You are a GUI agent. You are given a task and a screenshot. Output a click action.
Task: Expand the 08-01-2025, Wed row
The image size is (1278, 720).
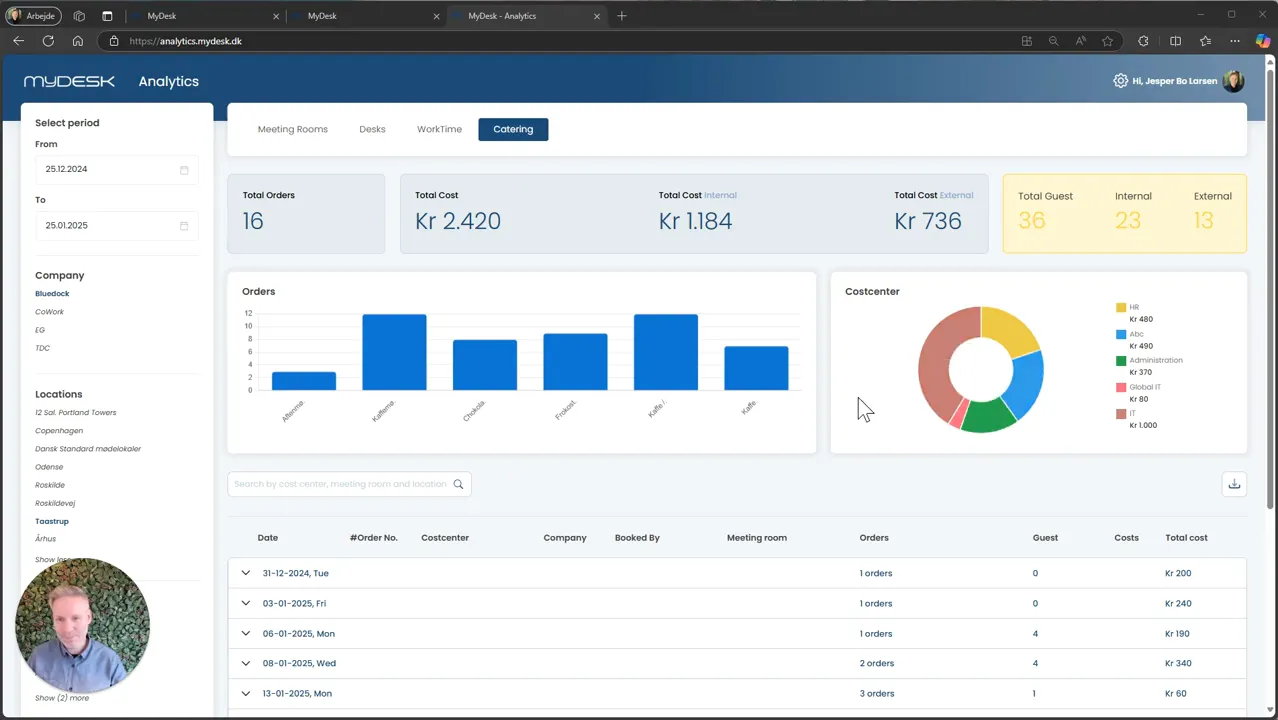pyautogui.click(x=246, y=663)
